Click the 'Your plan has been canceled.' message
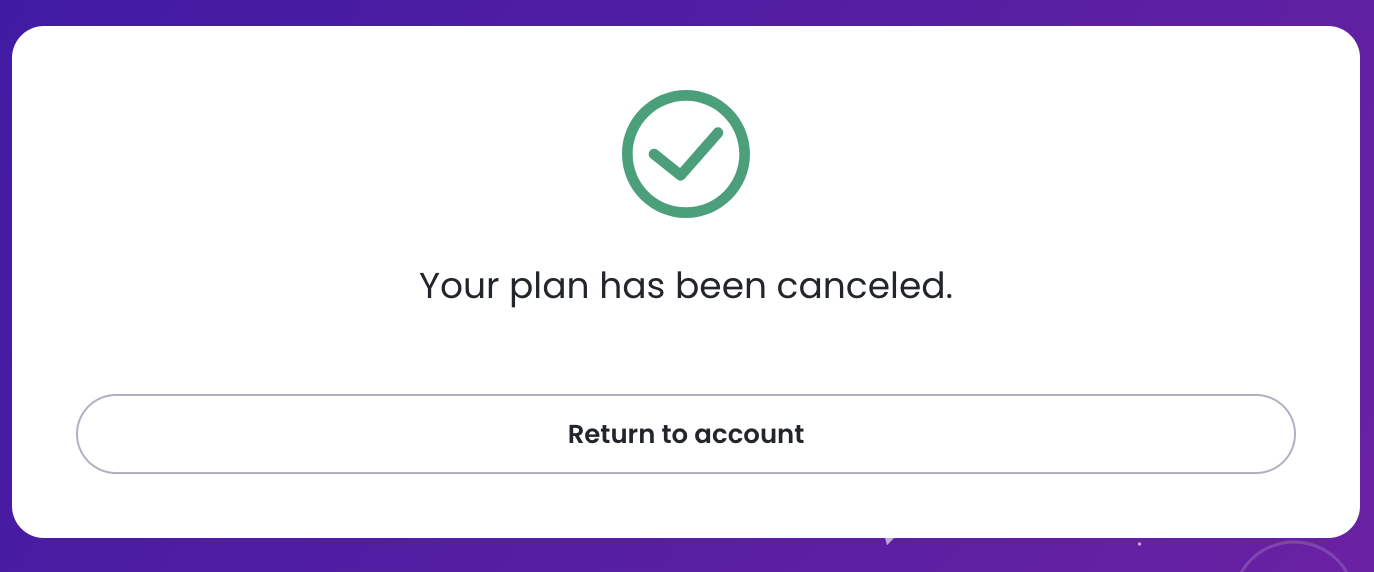The height and width of the screenshot is (572, 1374). [686, 286]
